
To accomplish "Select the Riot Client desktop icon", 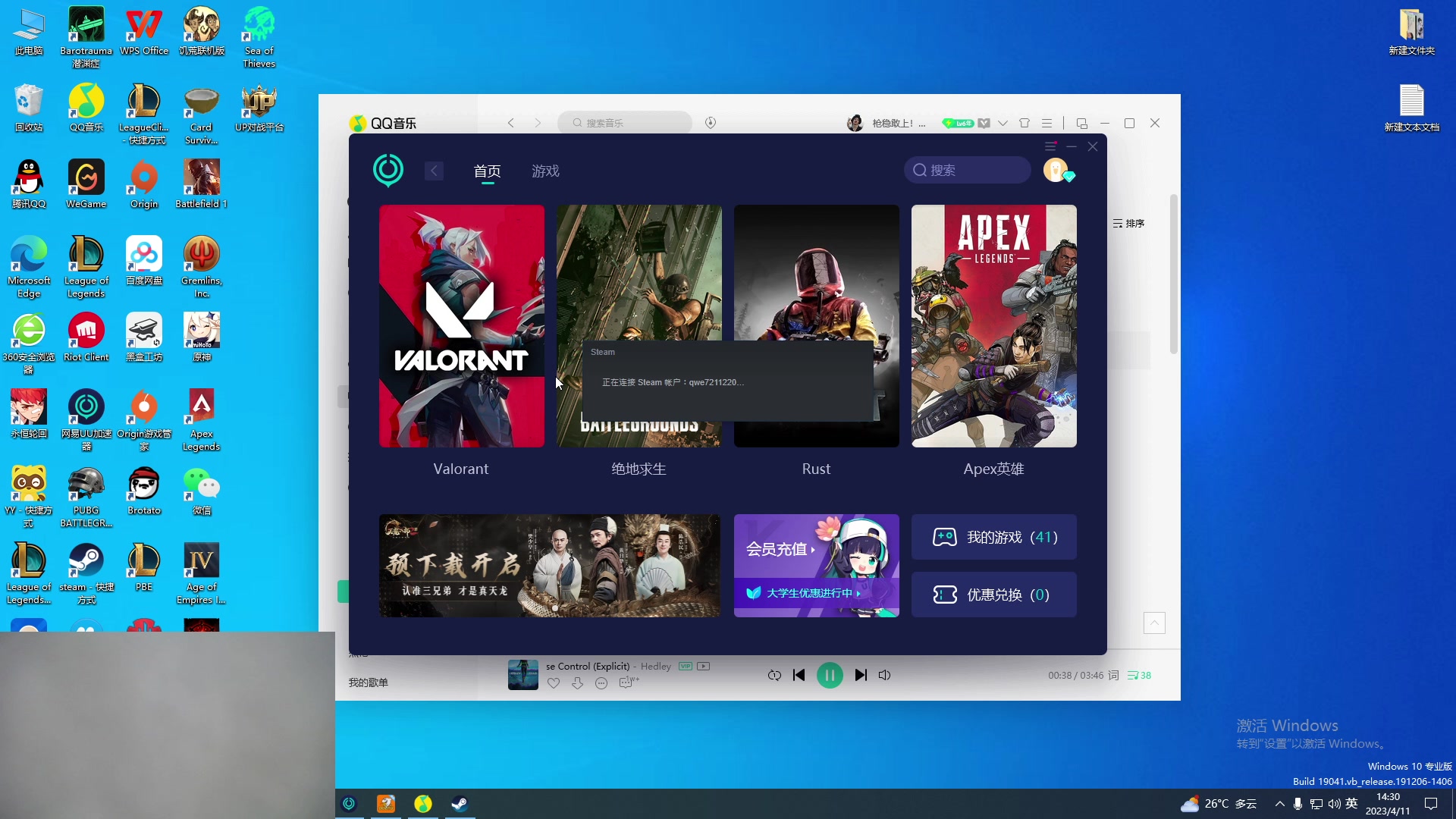I will 86,337.
